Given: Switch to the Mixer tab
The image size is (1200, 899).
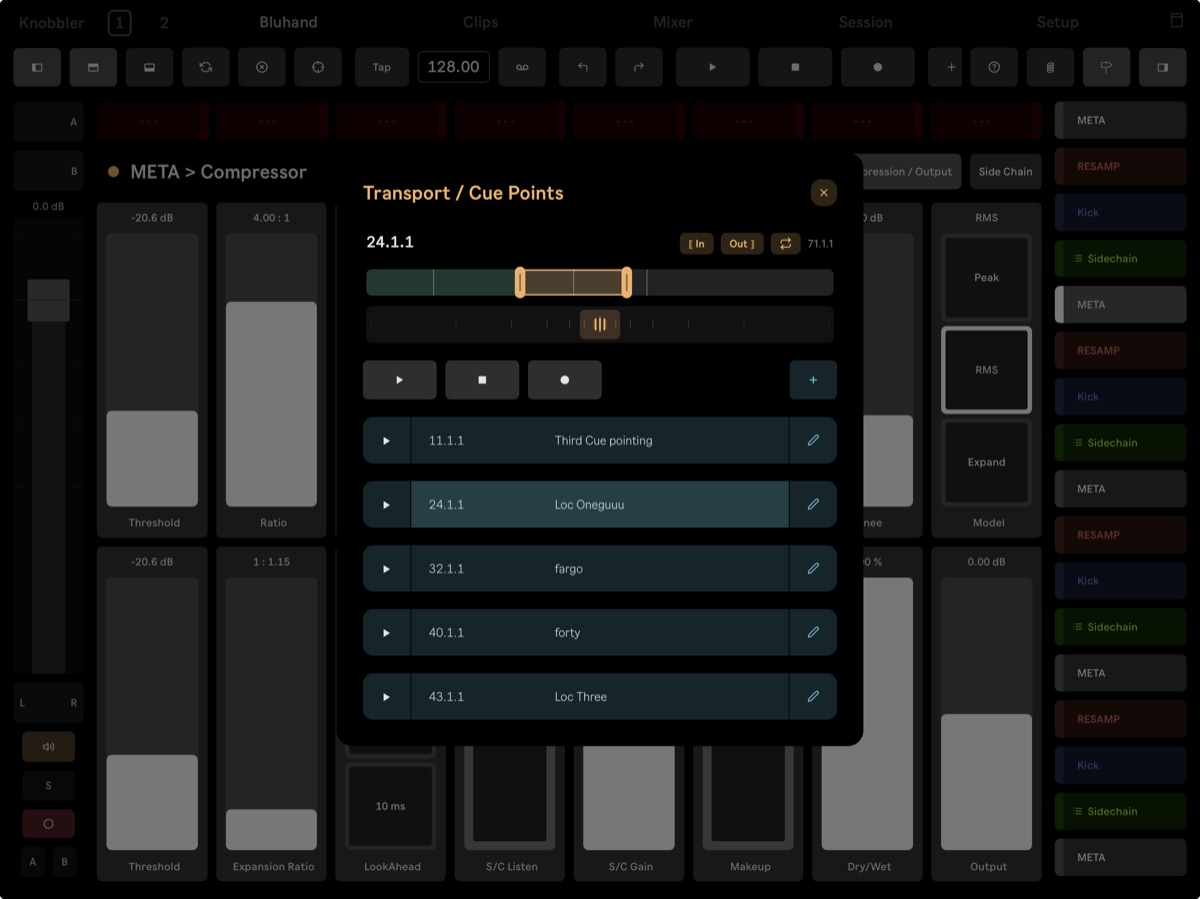Looking at the screenshot, I should (x=673, y=22).
